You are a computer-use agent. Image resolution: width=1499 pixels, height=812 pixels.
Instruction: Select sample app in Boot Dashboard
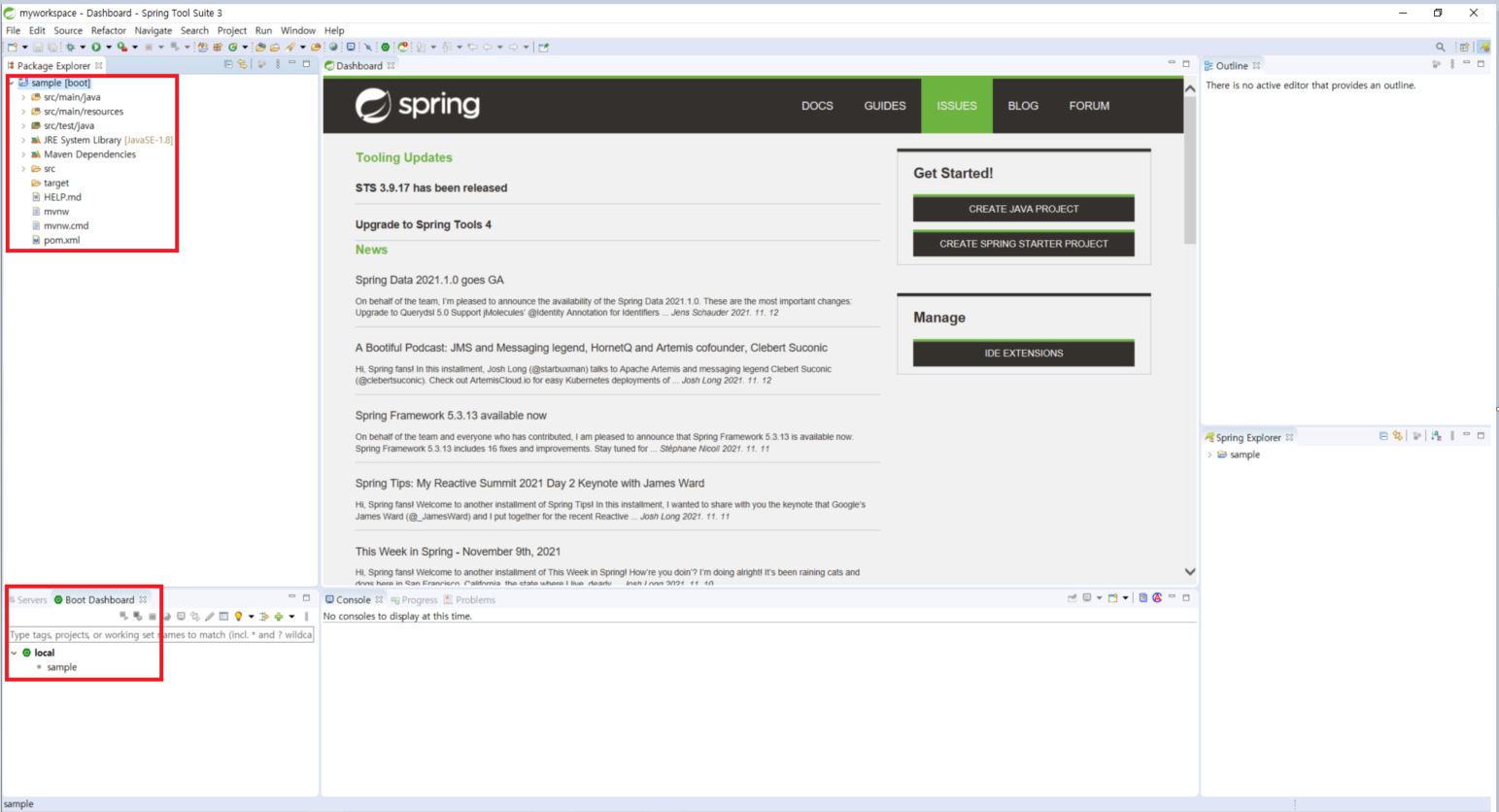[61, 667]
